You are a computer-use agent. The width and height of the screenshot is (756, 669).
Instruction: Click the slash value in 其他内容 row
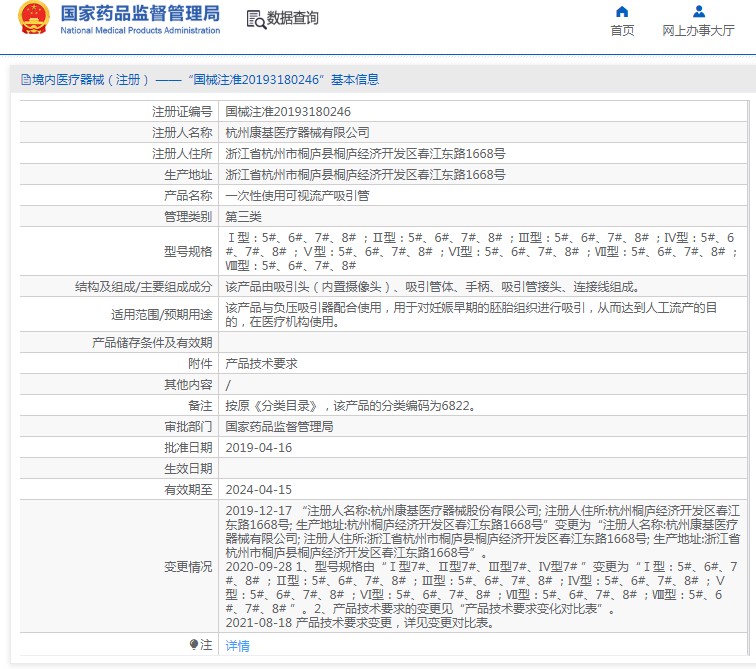(x=228, y=385)
